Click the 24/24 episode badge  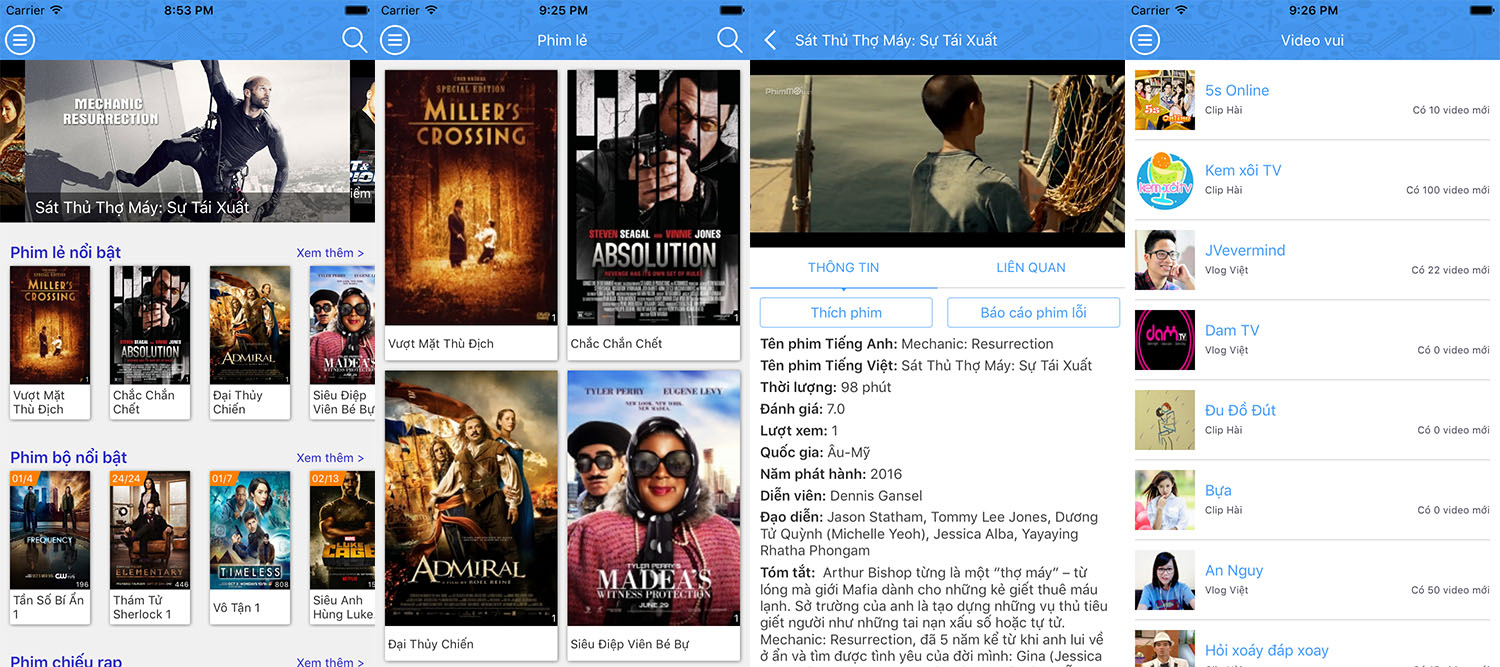coord(126,479)
